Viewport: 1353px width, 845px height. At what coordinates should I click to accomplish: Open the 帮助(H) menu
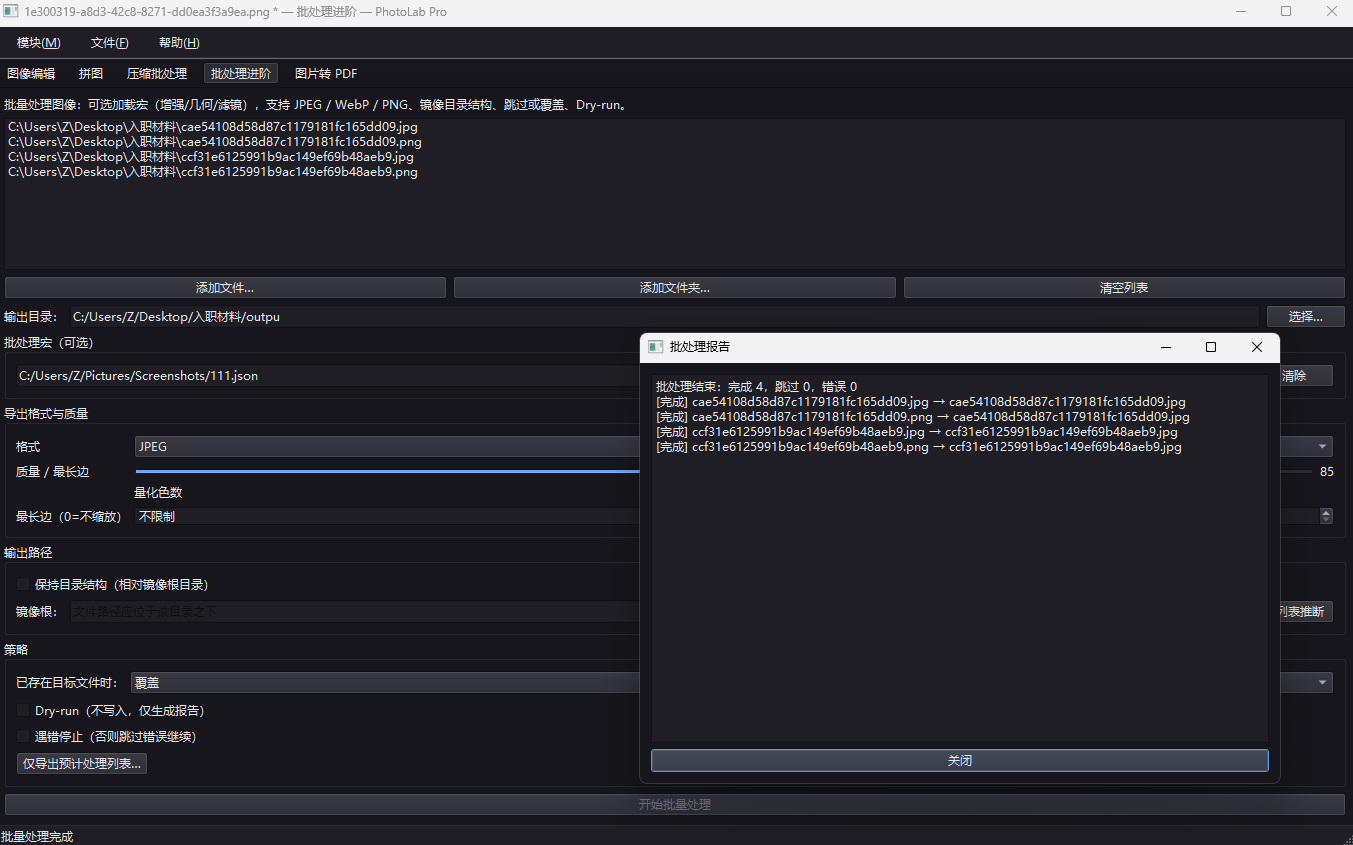(179, 43)
